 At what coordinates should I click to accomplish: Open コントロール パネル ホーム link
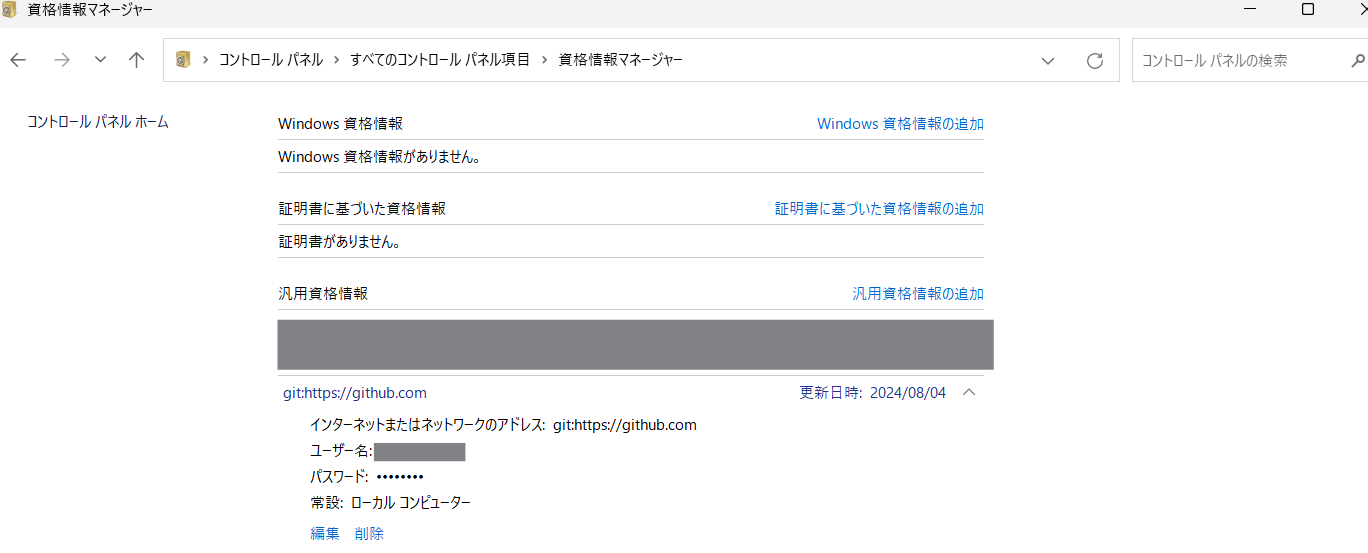pos(98,122)
